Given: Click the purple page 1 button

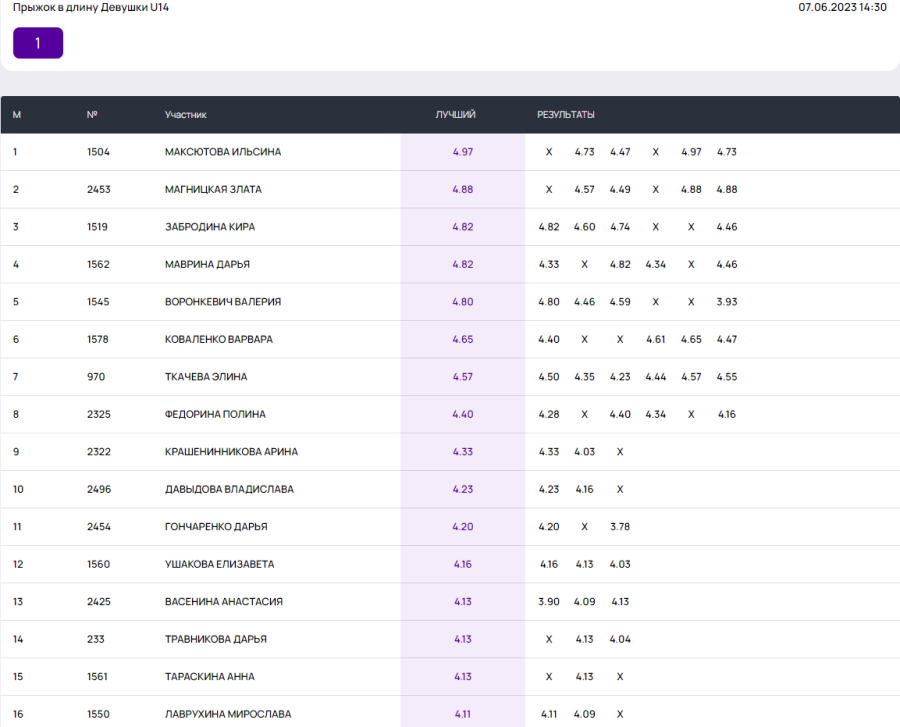Looking at the screenshot, I should (x=38, y=43).
